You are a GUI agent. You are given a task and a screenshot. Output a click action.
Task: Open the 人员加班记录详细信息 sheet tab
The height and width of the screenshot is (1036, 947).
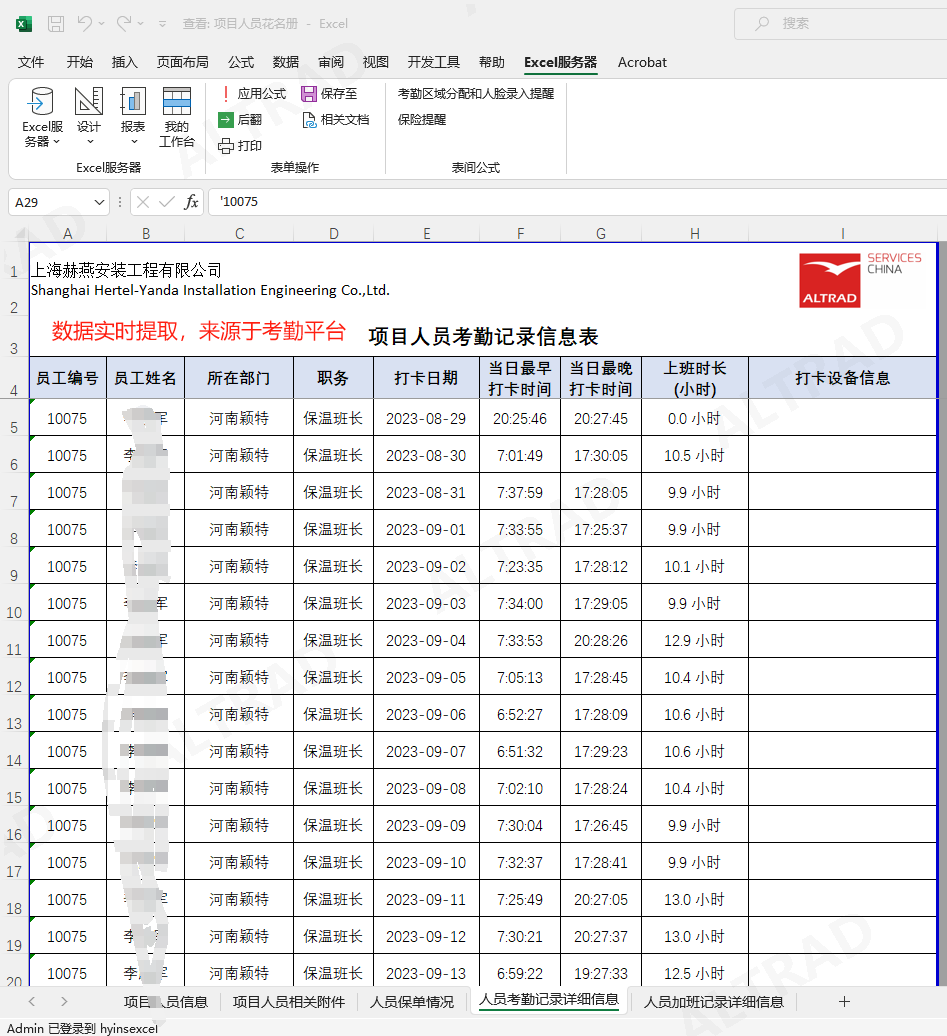(x=713, y=1001)
